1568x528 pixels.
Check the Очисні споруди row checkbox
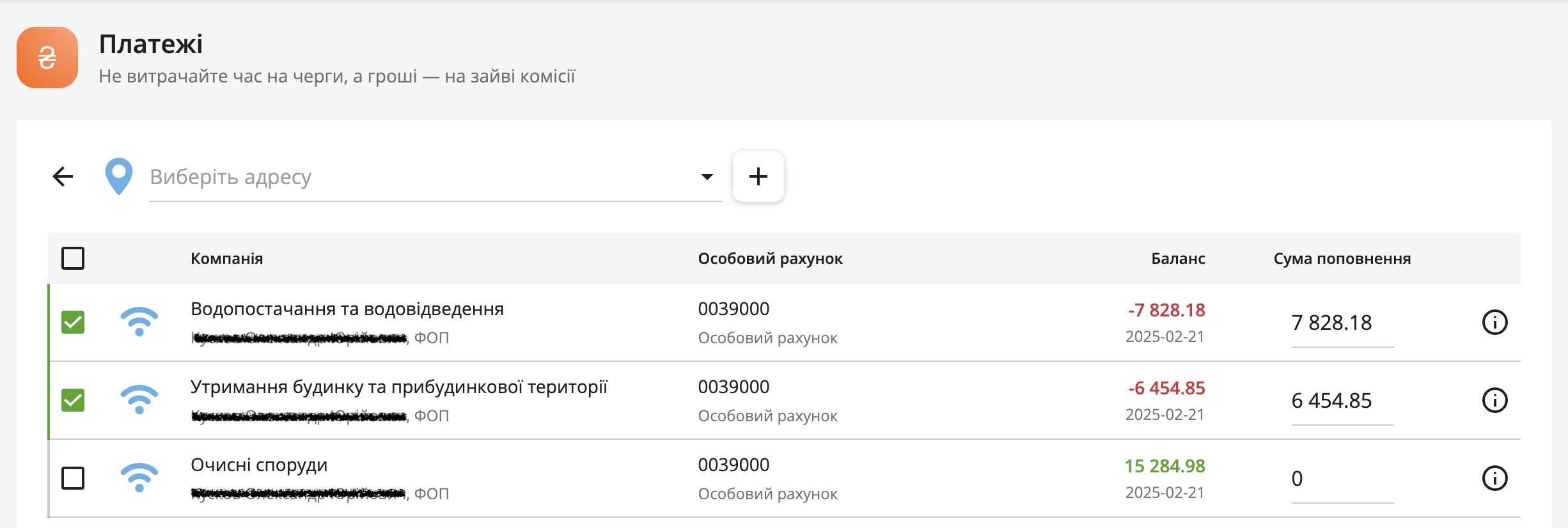pos(73,478)
